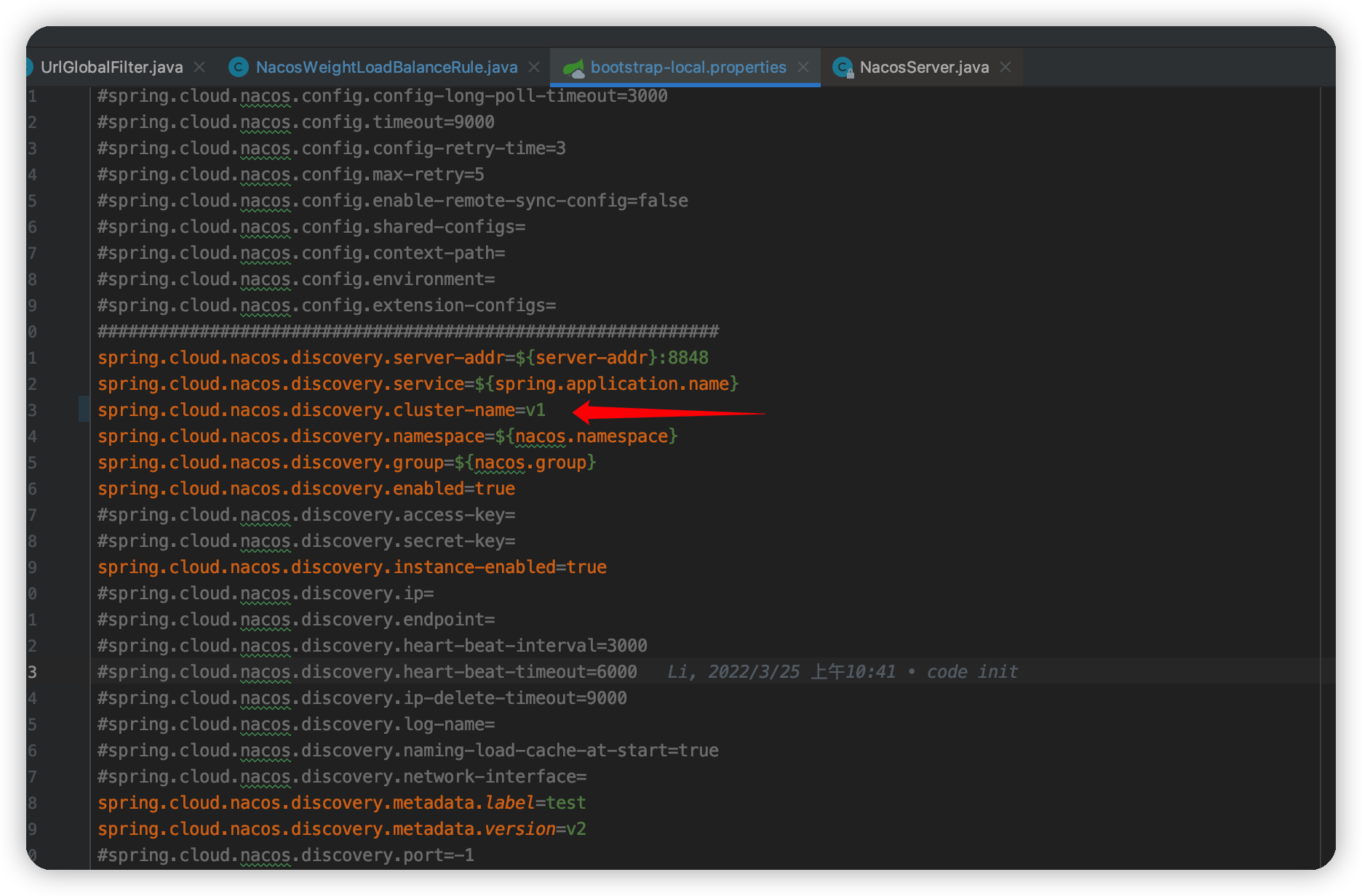Click the commented discovery.access-key= line

(x=306, y=515)
